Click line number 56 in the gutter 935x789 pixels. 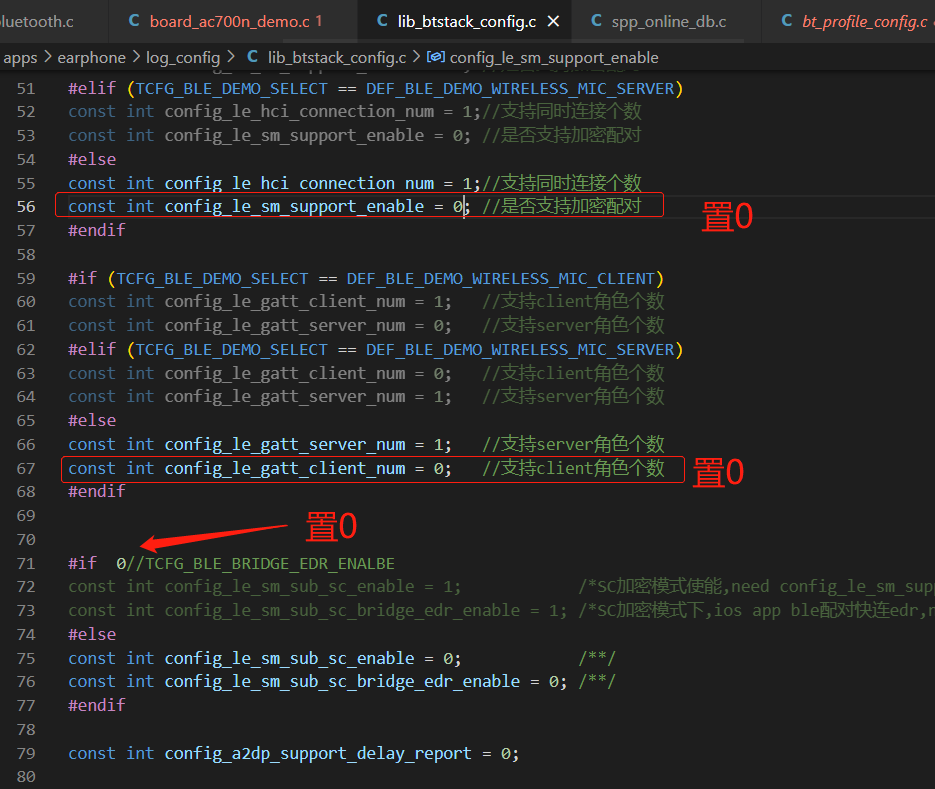coord(26,206)
